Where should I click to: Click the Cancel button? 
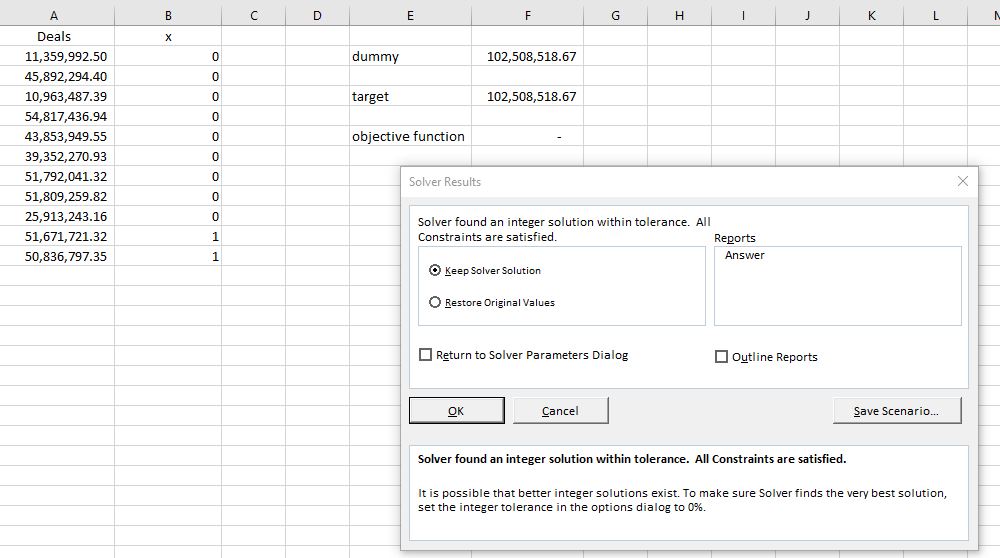[x=561, y=411]
